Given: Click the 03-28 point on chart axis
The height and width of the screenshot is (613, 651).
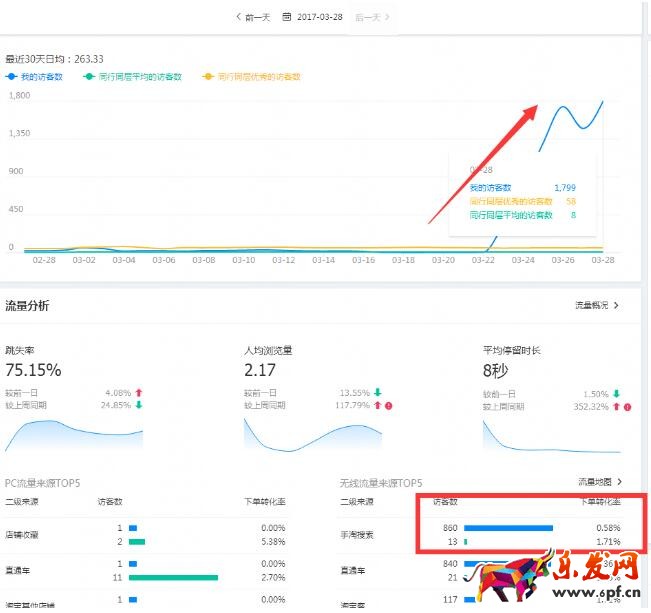Looking at the screenshot, I should pyautogui.click(x=603, y=260).
